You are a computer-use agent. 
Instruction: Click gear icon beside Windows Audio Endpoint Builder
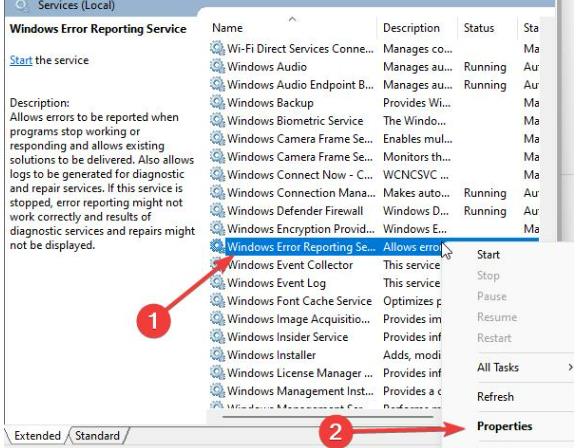pos(217,84)
